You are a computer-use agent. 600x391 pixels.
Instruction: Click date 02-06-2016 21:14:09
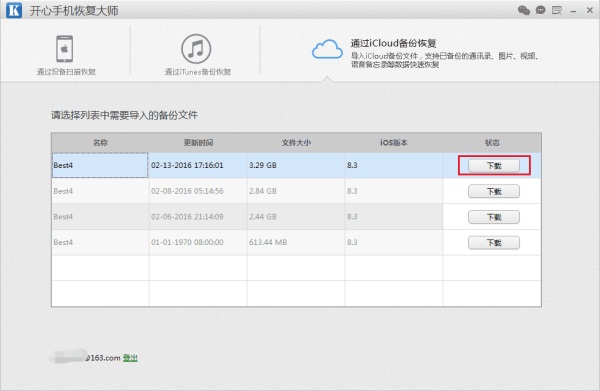(187, 217)
